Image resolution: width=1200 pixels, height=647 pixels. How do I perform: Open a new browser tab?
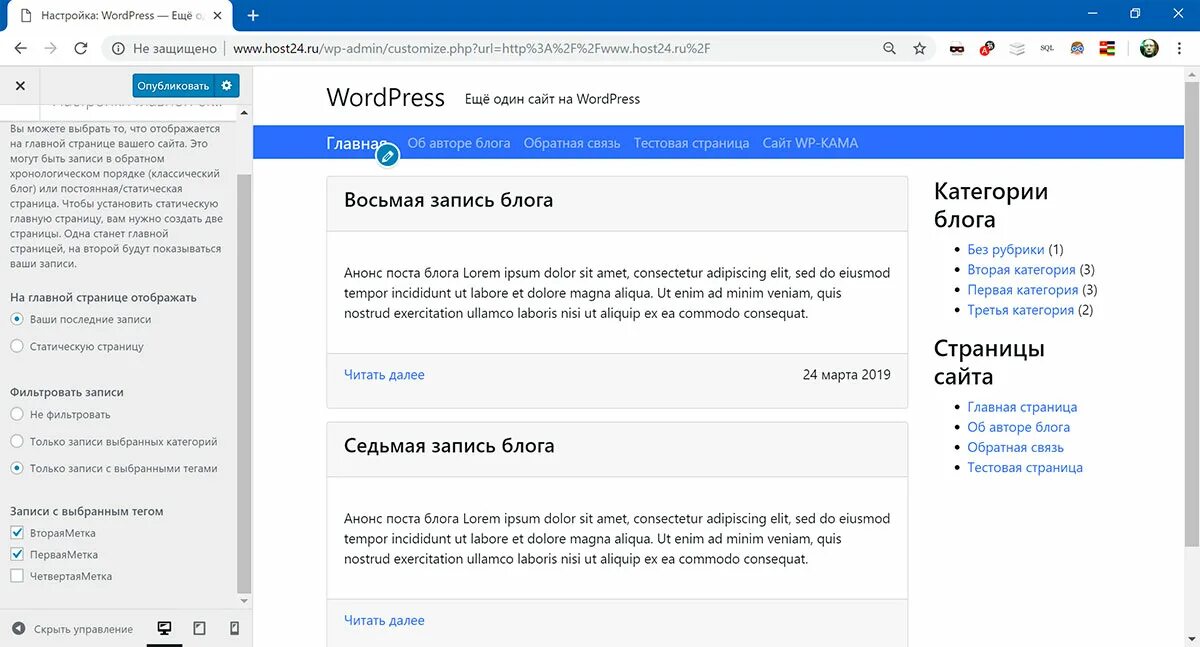tap(253, 15)
